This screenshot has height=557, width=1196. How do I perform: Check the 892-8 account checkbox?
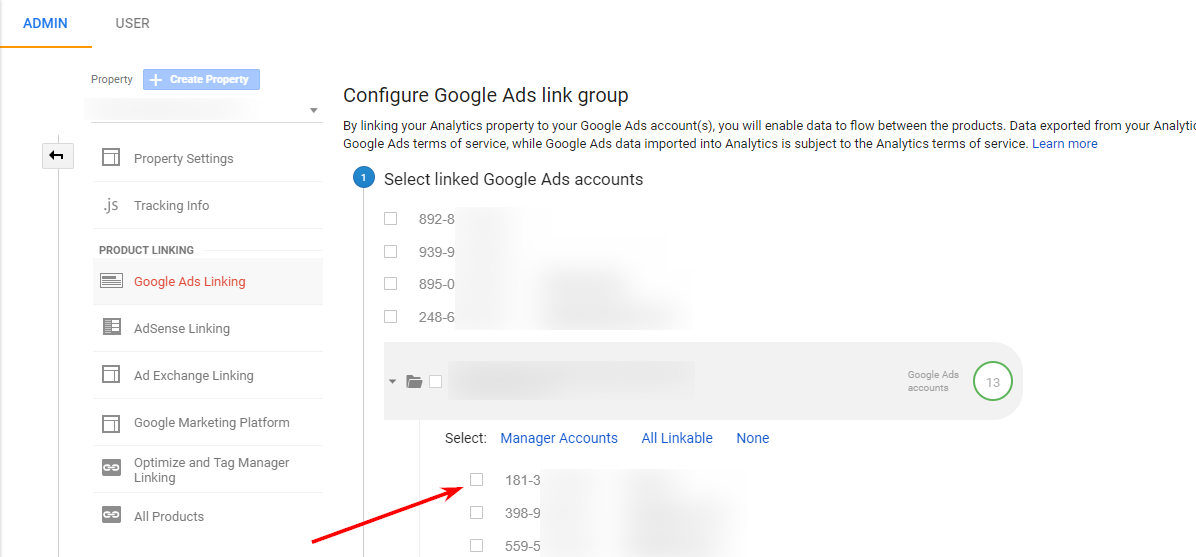pos(391,218)
